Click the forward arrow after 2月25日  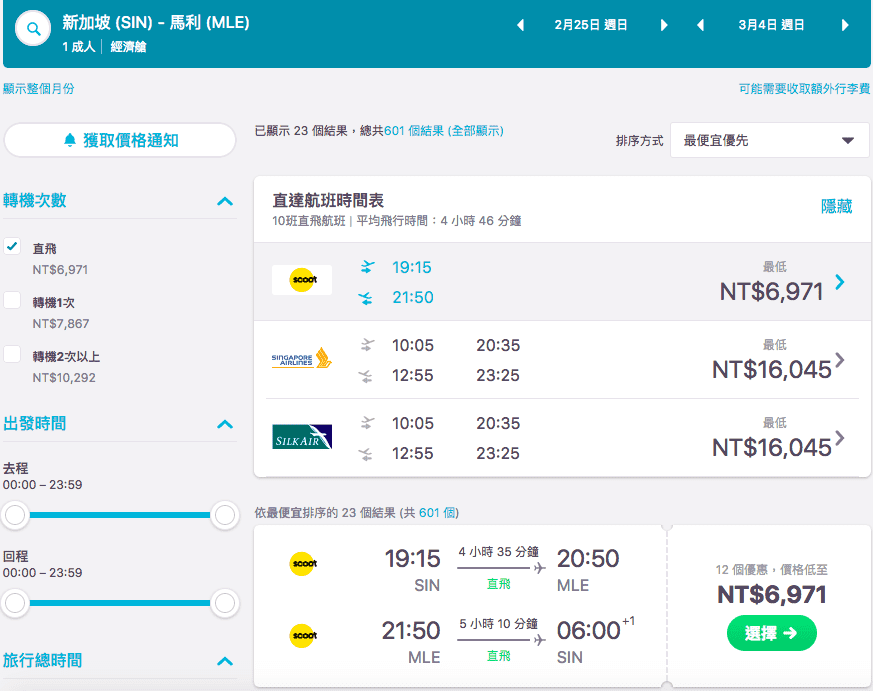pyautogui.click(x=664, y=25)
